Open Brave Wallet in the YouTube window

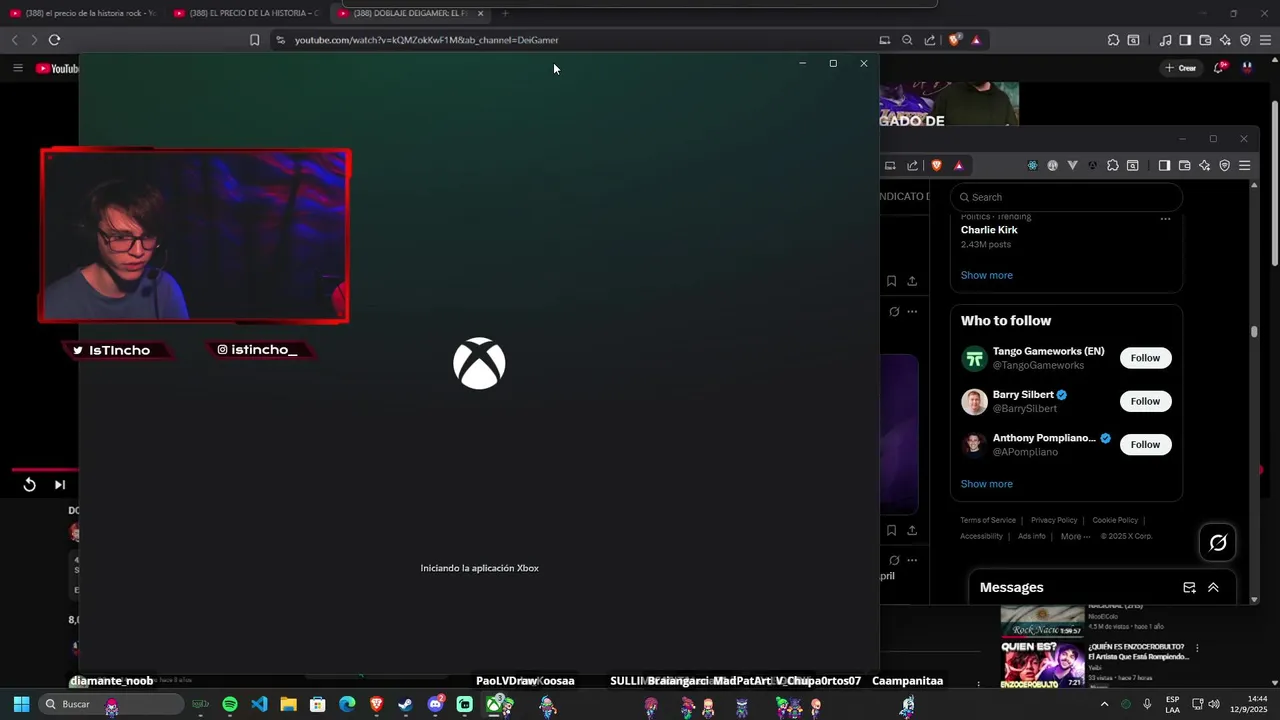tap(1205, 40)
